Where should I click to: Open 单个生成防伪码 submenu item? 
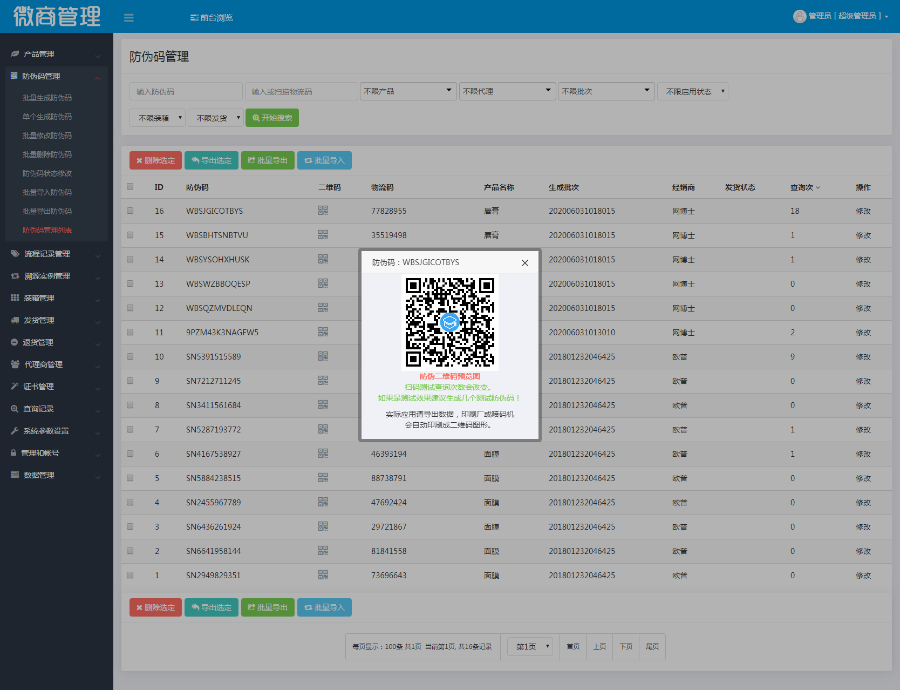(47, 117)
